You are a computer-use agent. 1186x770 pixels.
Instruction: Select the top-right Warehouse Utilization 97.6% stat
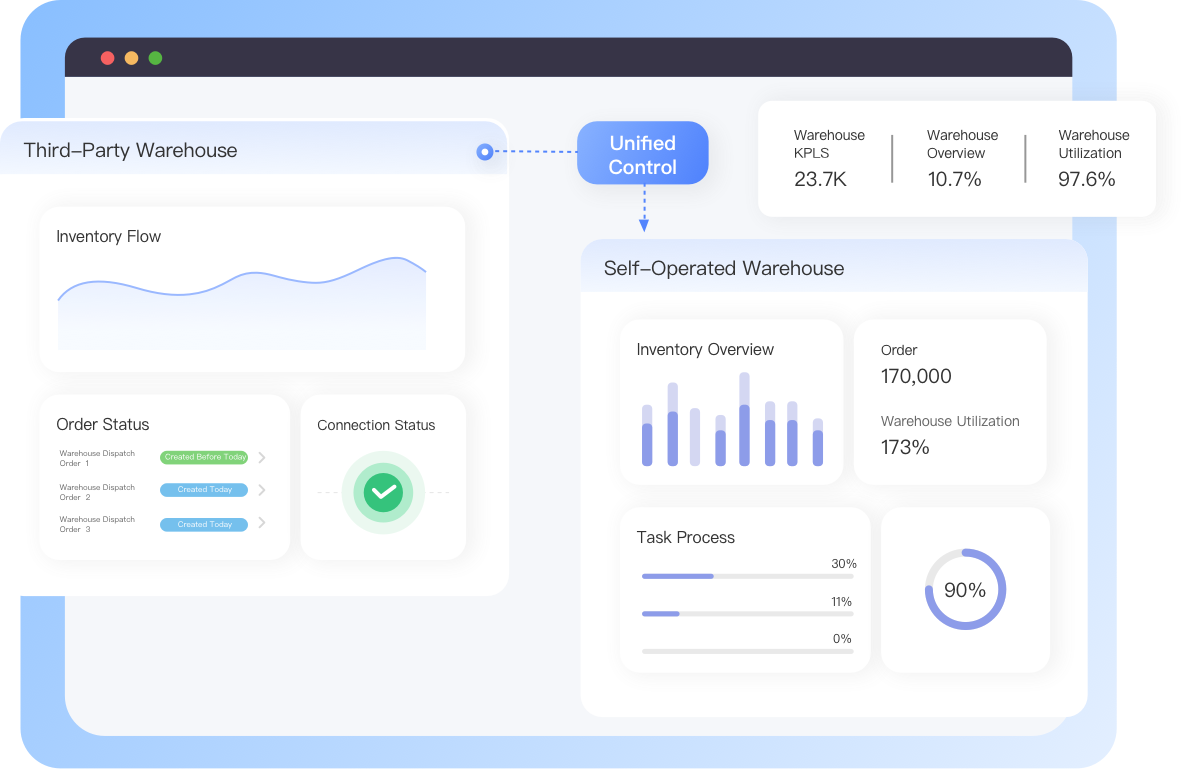coord(1094,158)
